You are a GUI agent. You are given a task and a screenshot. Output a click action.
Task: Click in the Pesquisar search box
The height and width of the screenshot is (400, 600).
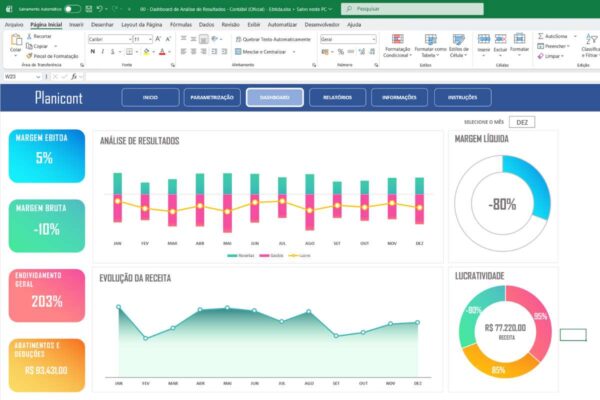412,9
